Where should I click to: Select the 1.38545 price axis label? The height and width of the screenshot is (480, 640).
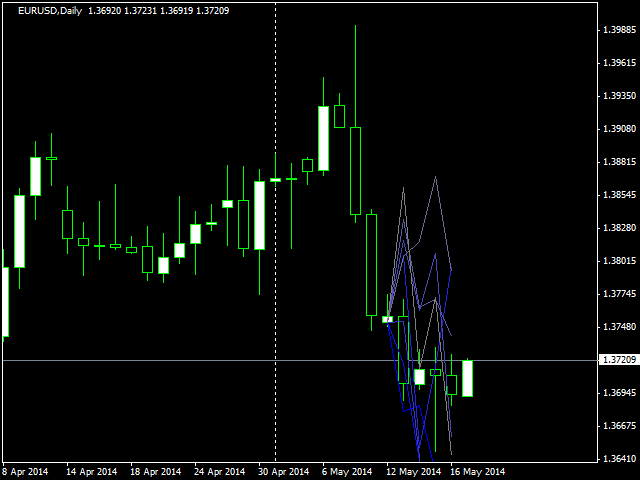coord(619,195)
